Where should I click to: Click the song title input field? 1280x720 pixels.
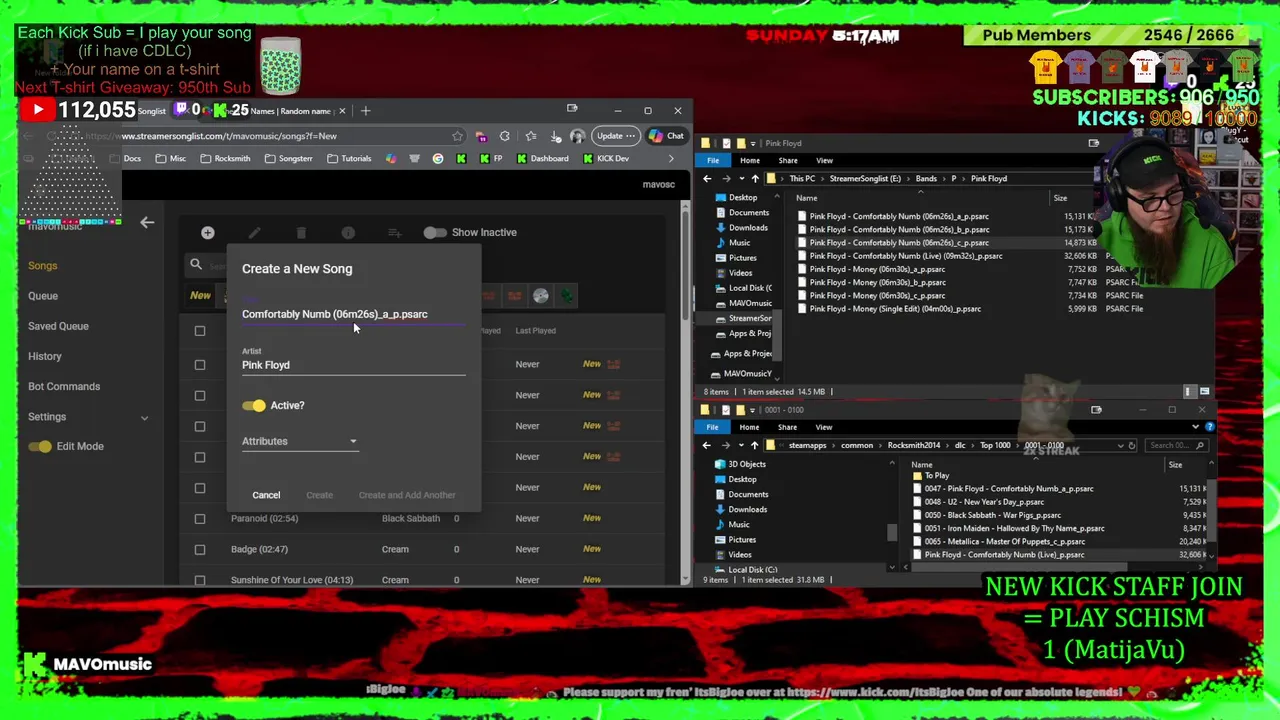pos(353,314)
